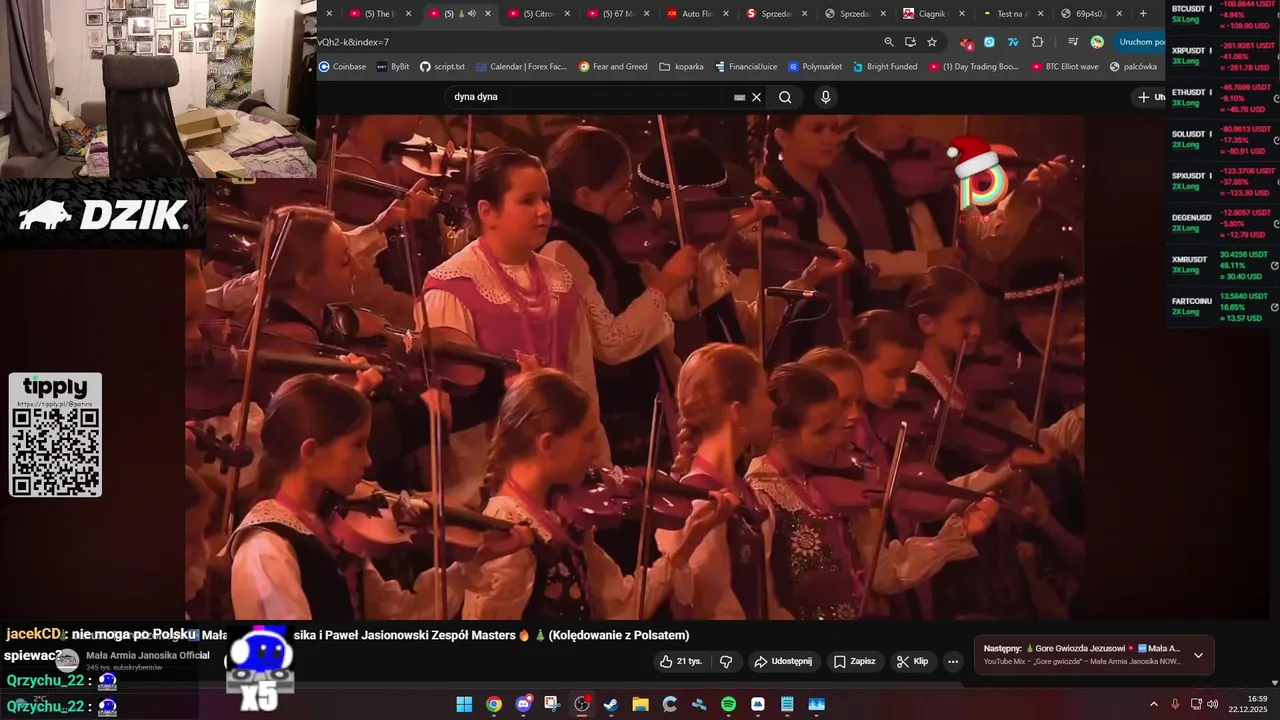Open the Polymarket bookmark

click(x=815, y=67)
